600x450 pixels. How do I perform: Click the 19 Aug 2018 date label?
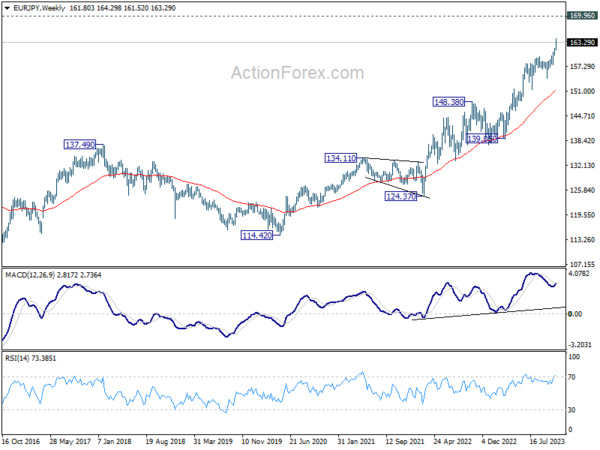(166, 442)
